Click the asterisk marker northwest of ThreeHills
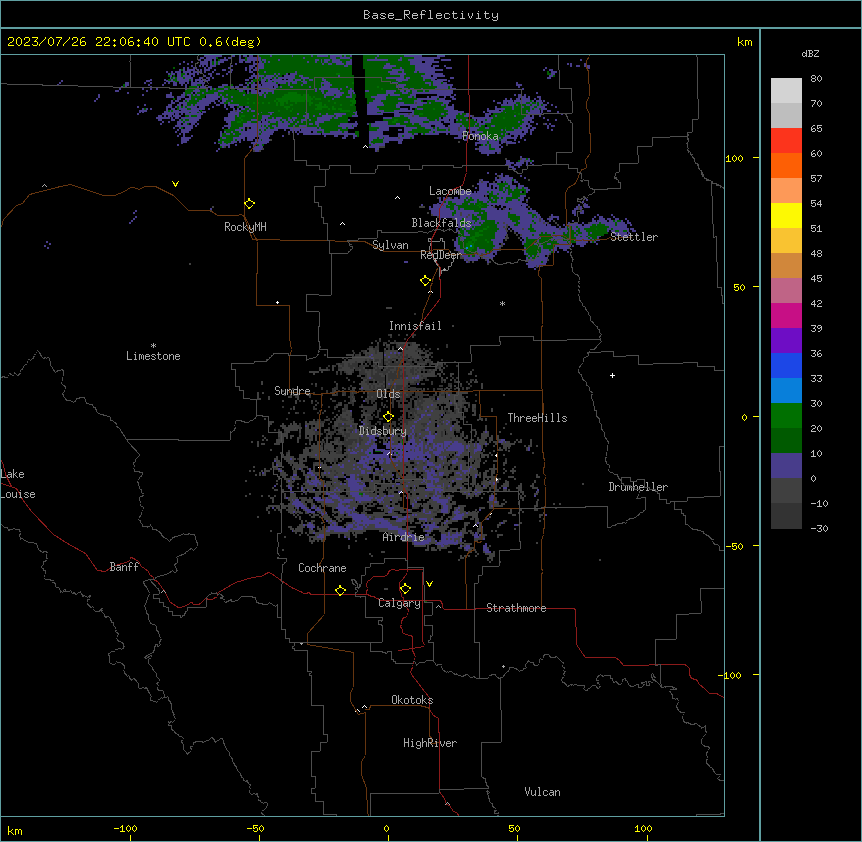862x842 pixels. [x=502, y=303]
